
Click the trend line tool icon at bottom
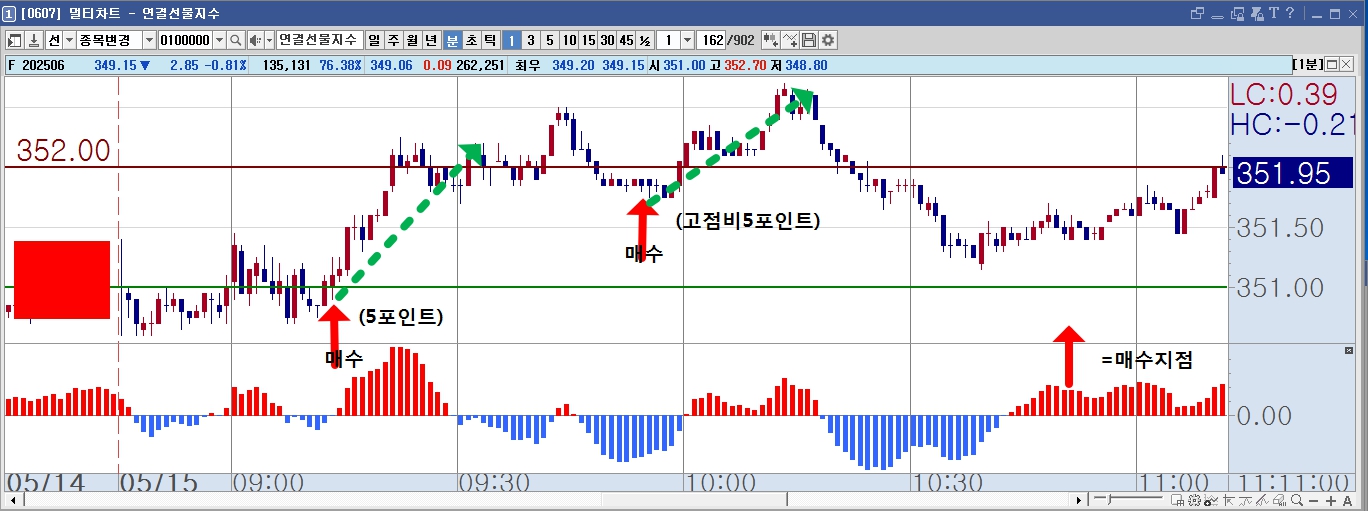(1245, 500)
